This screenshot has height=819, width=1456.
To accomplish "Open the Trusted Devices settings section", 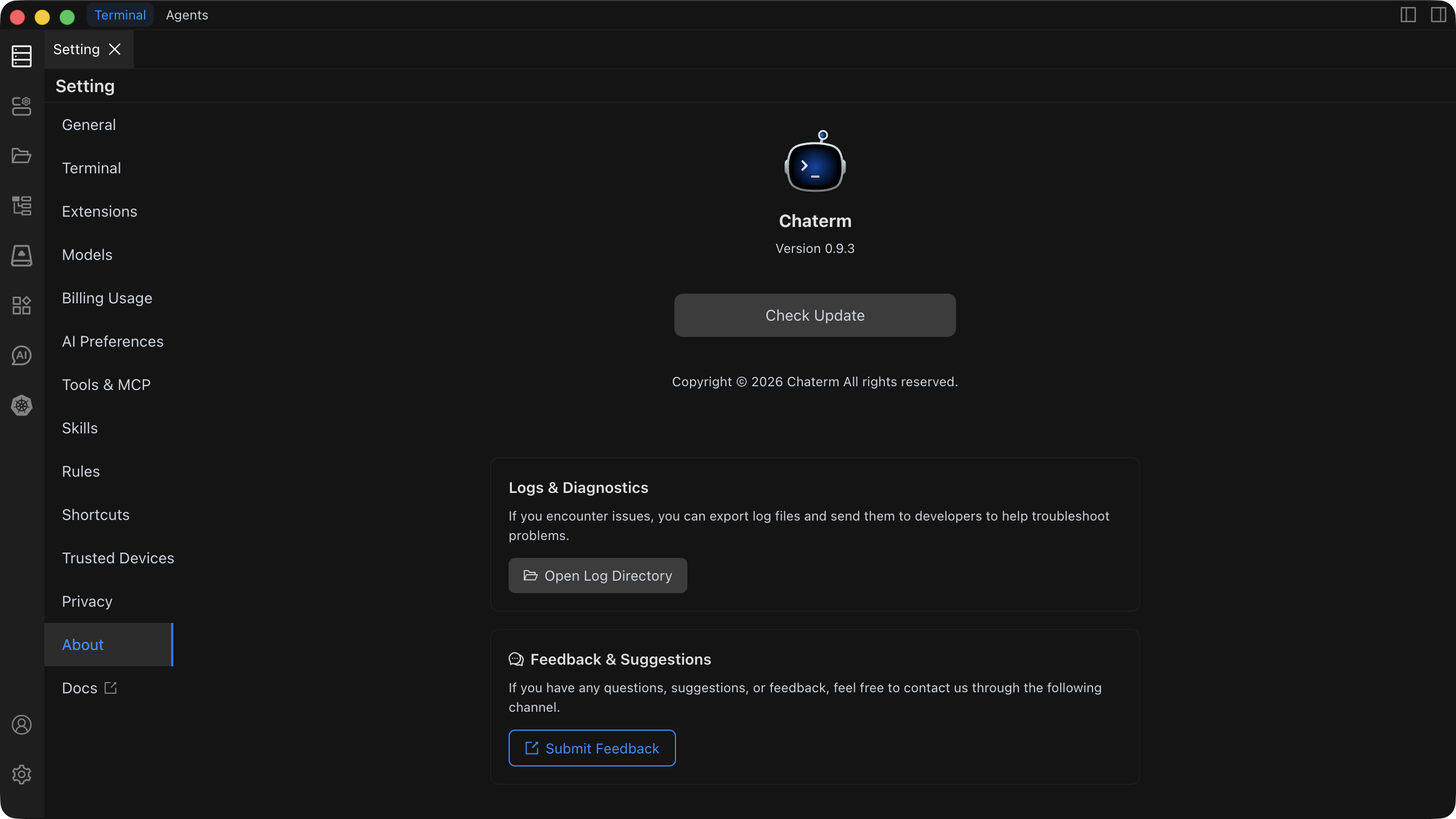I will [x=118, y=558].
